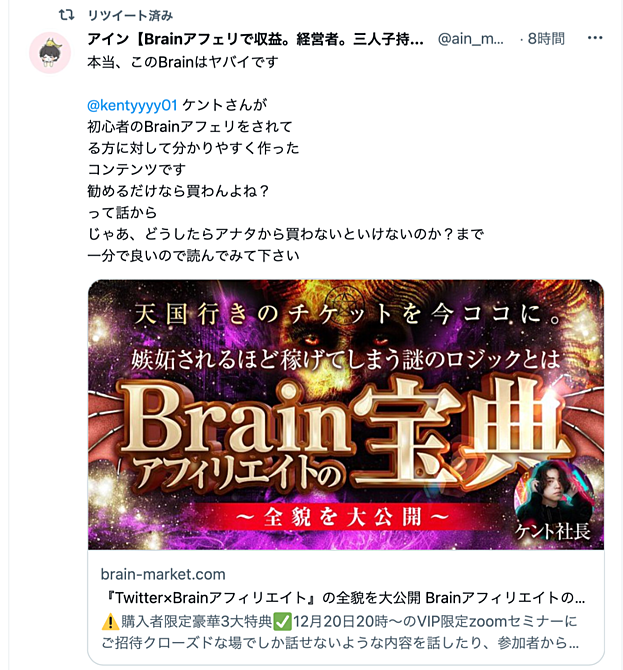Screen dimensions: 623x670
Task: Open the 『Twitter×Brainアフィリエイト』 card title
Action: (x=343, y=598)
